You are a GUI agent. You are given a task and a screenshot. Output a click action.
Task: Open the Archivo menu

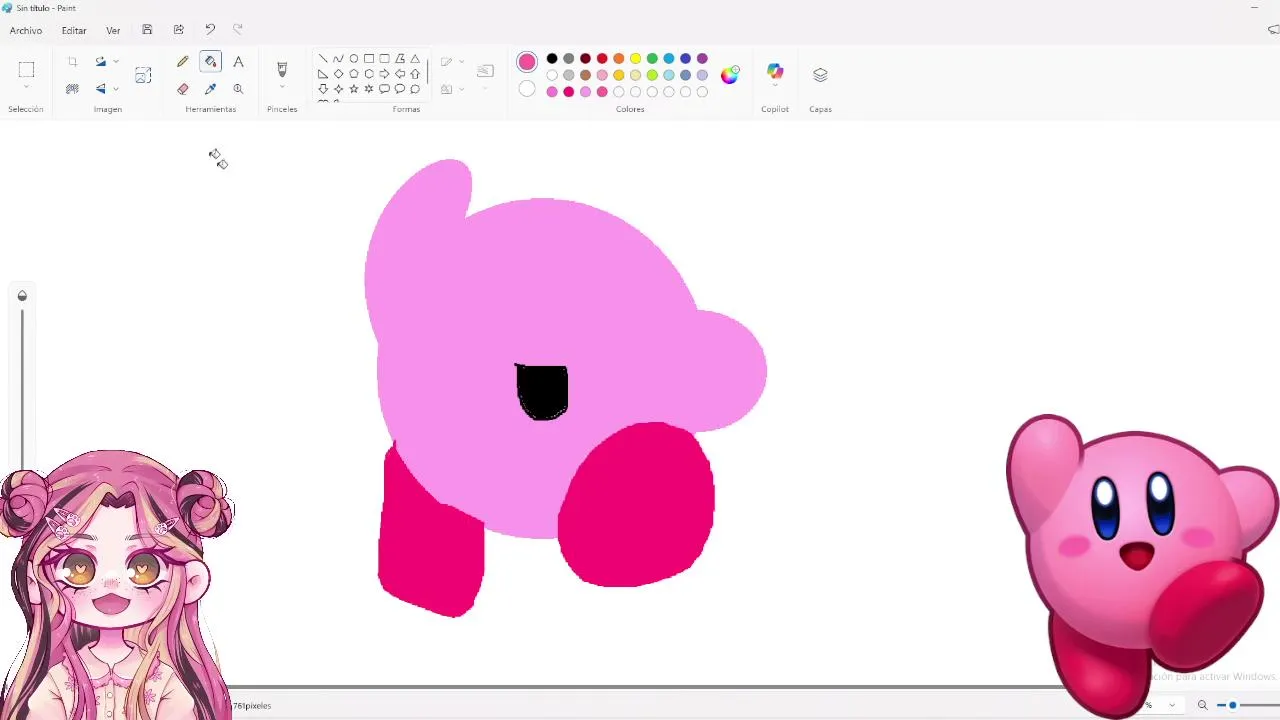[x=26, y=31]
